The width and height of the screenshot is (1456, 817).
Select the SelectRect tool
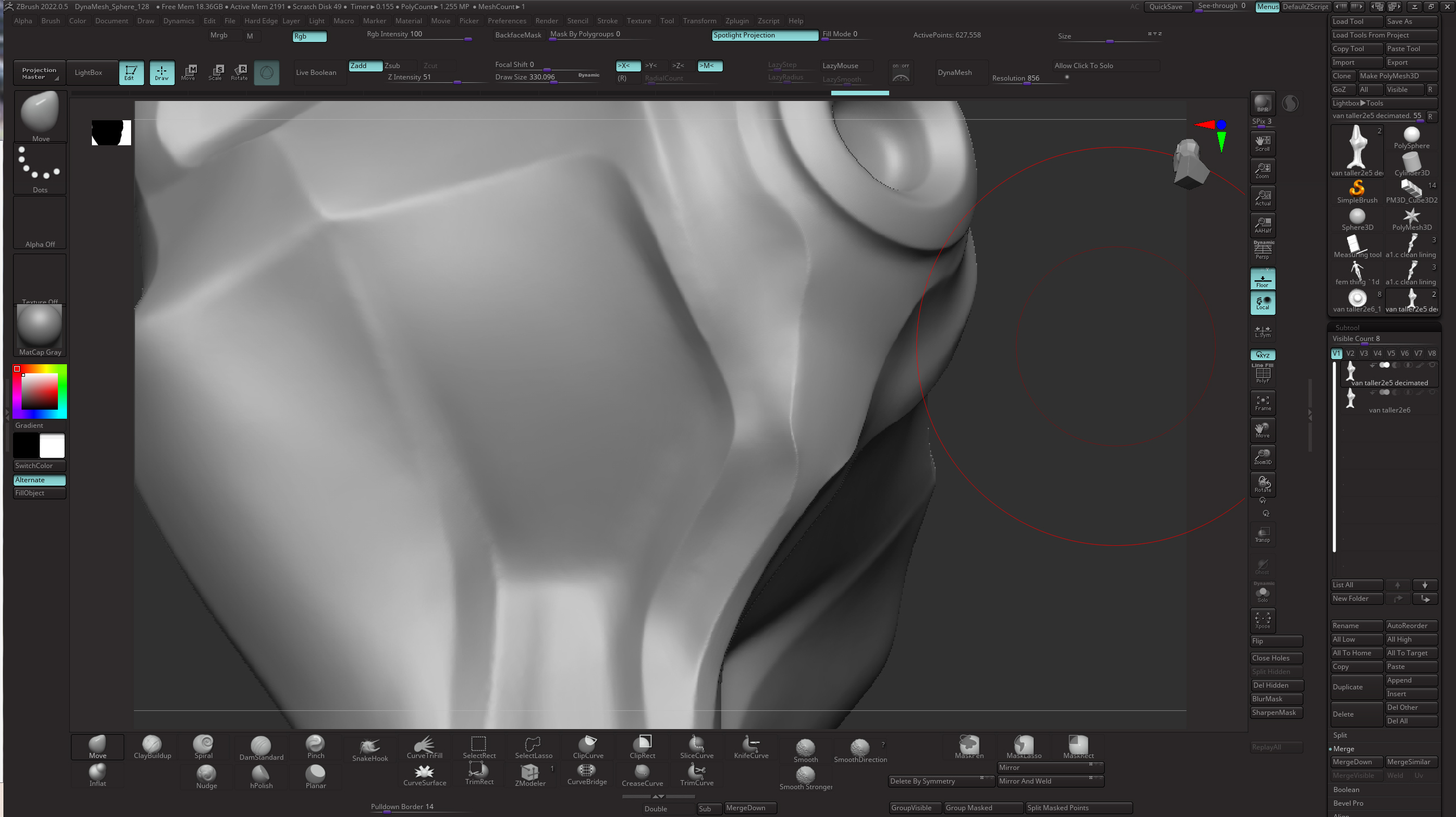[x=479, y=747]
